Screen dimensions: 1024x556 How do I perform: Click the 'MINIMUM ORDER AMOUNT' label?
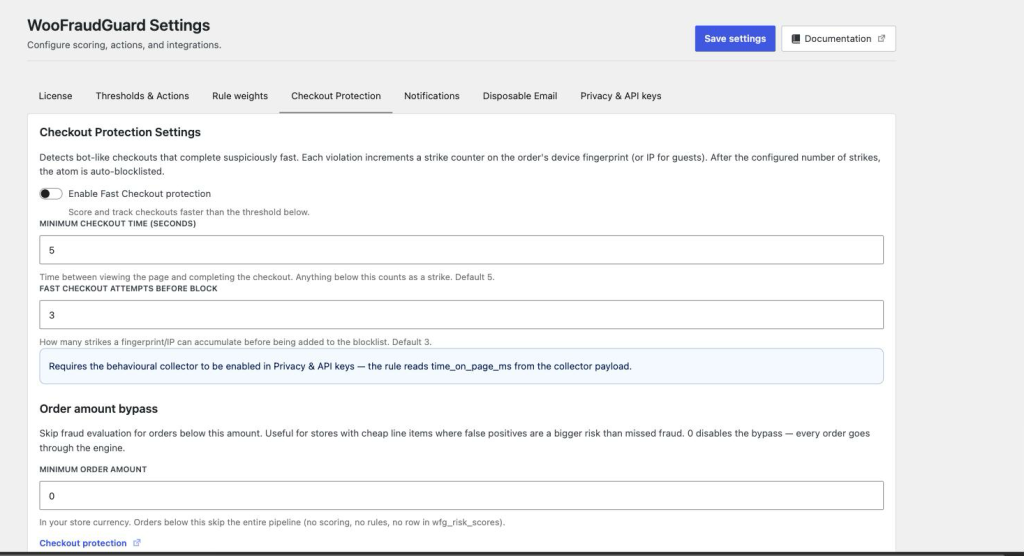[x=93, y=469]
